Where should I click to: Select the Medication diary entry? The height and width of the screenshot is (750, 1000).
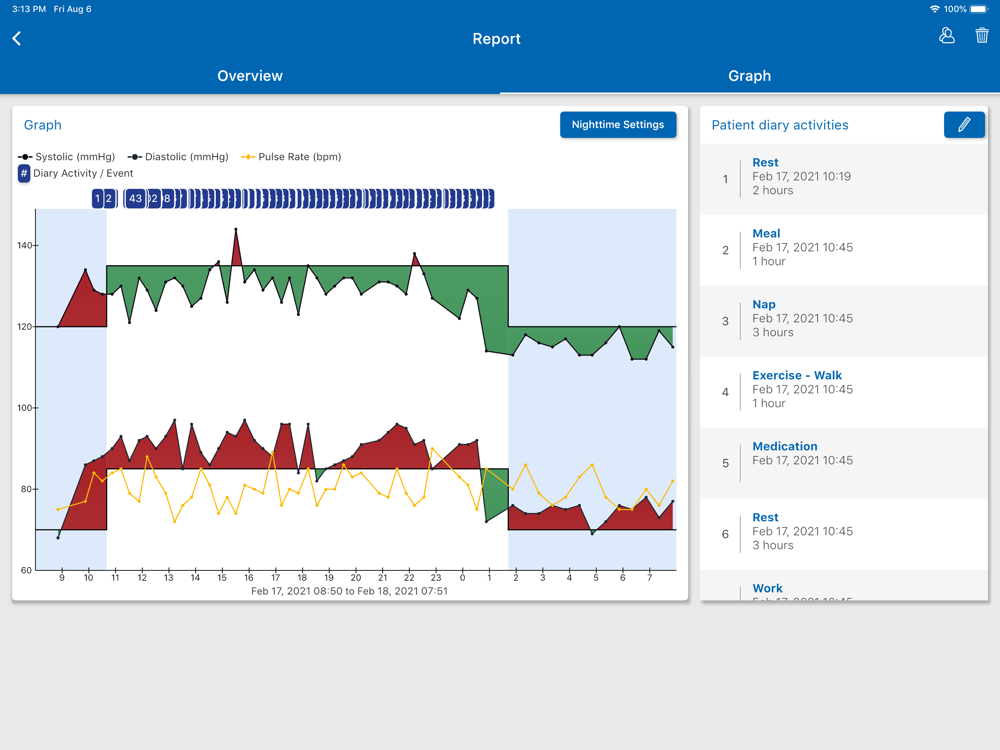[844, 463]
